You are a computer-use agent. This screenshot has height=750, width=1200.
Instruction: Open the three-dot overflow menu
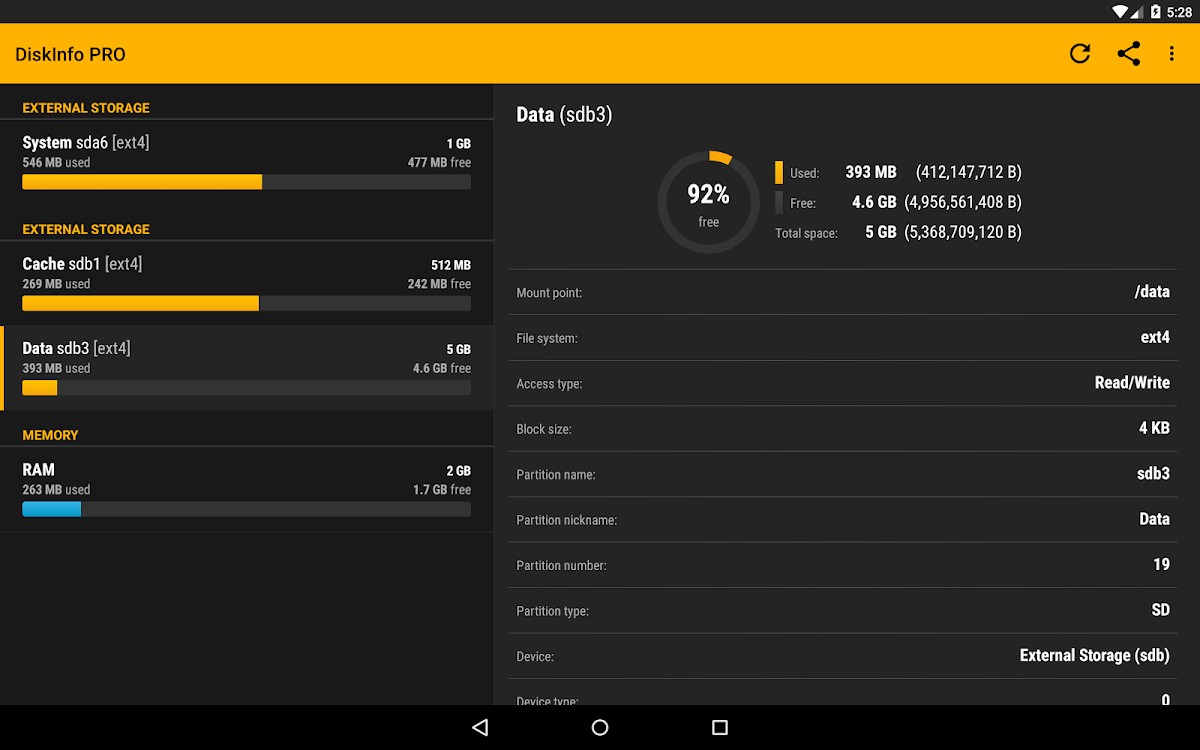coord(1171,54)
